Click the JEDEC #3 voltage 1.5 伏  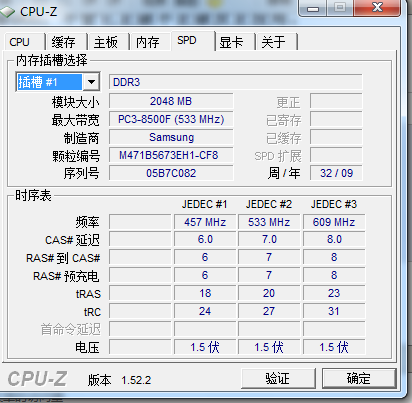(334, 347)
